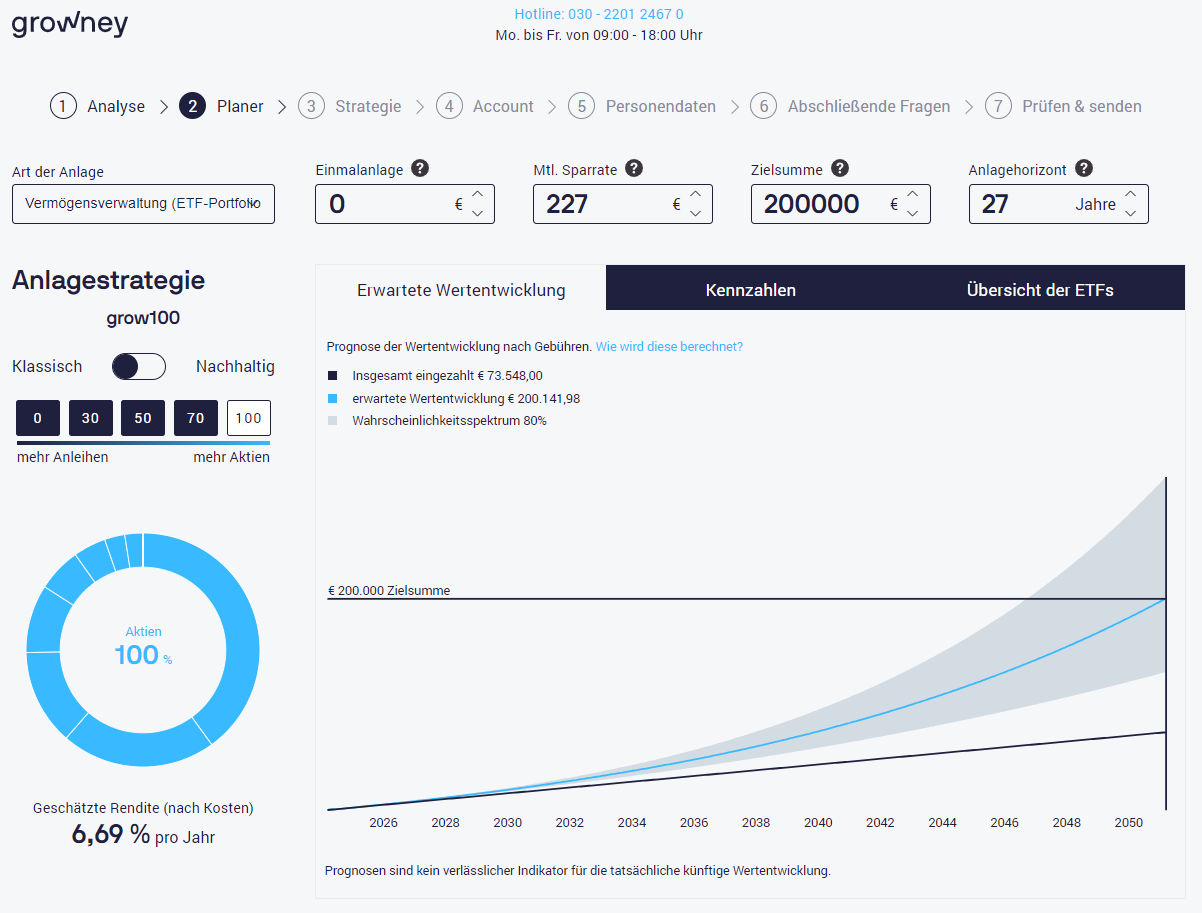Click the growney logo
1202x913 pixels.
click(x=70, y=23)
